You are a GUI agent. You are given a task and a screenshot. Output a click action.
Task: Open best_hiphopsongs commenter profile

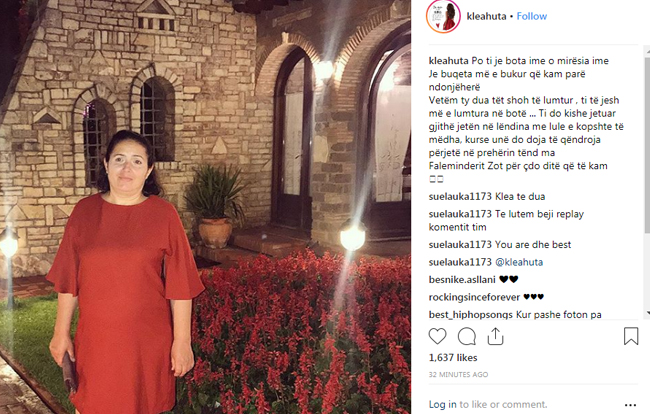[x=471, y=315]
